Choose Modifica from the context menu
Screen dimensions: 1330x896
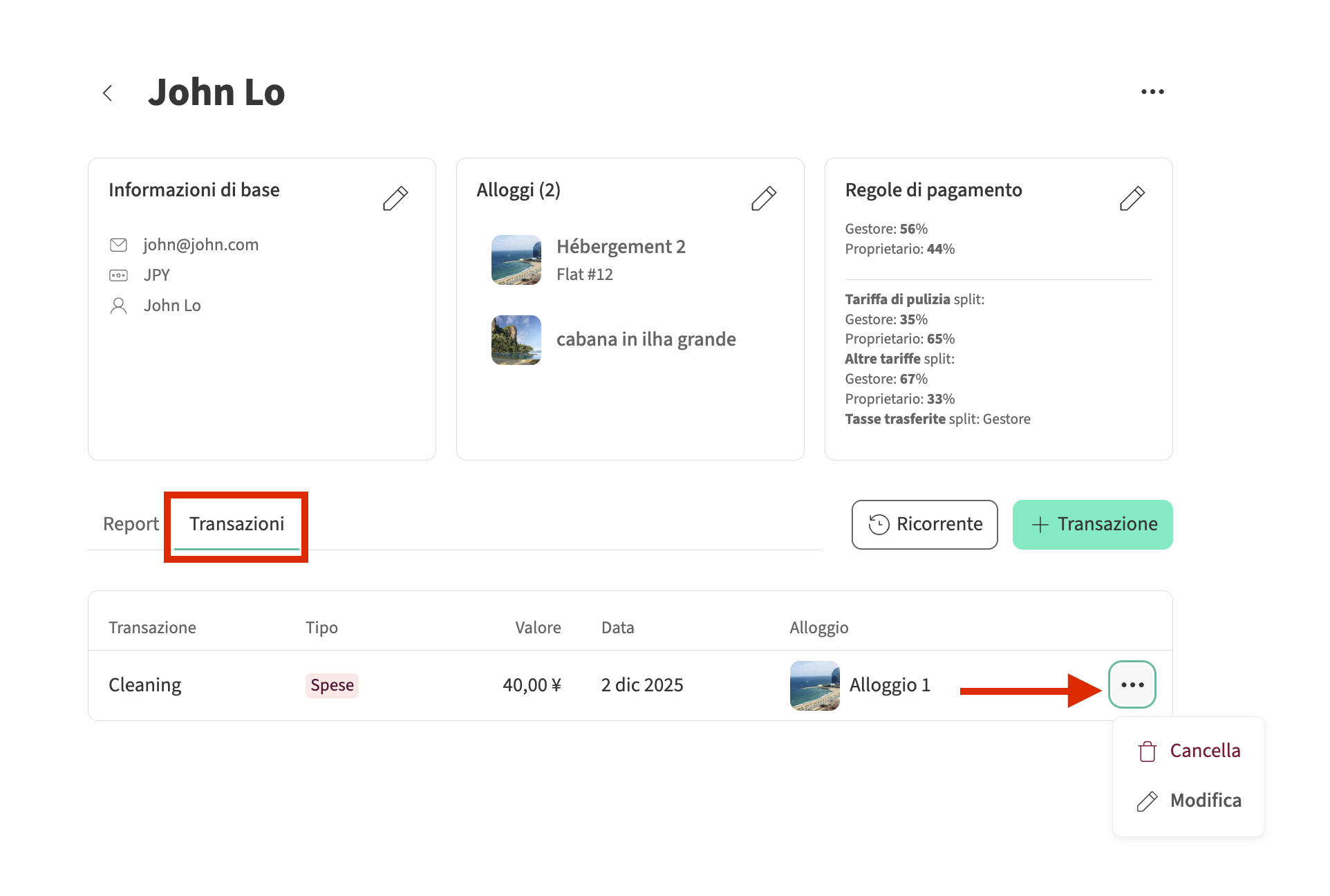coord(1206,801)
